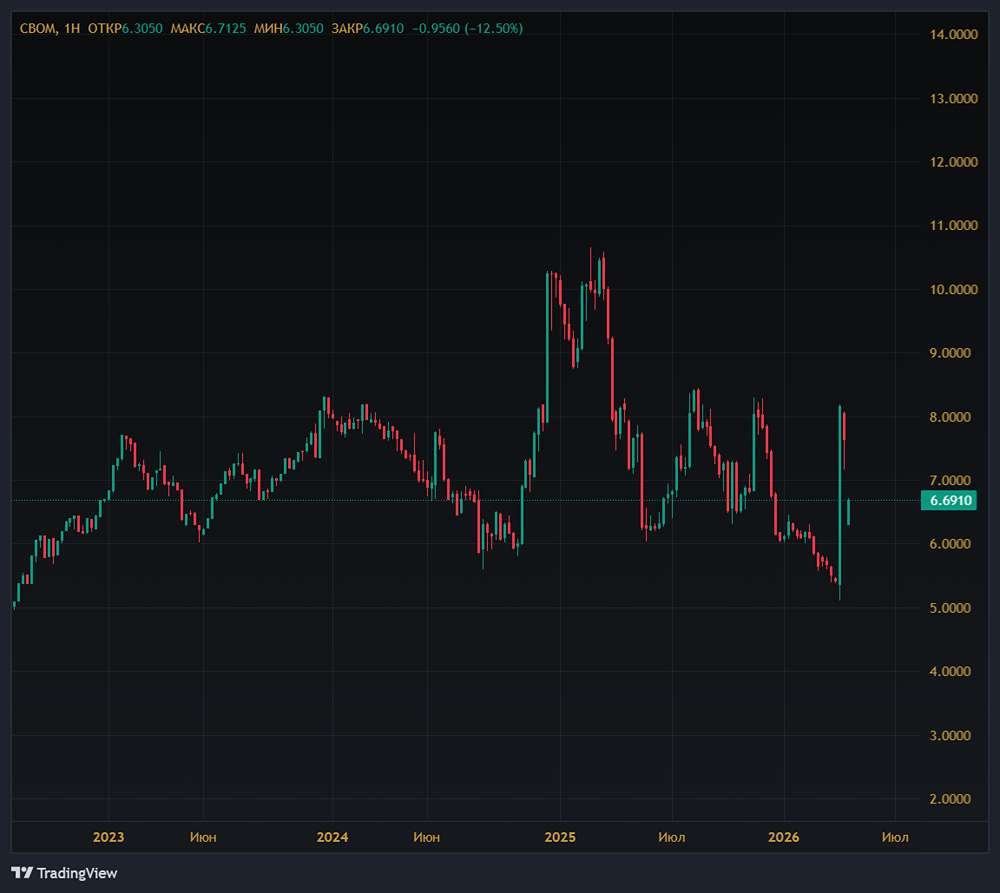Click the Июн label after 2023
This screenshot has width=1000, height=893.
coord(203,837)
